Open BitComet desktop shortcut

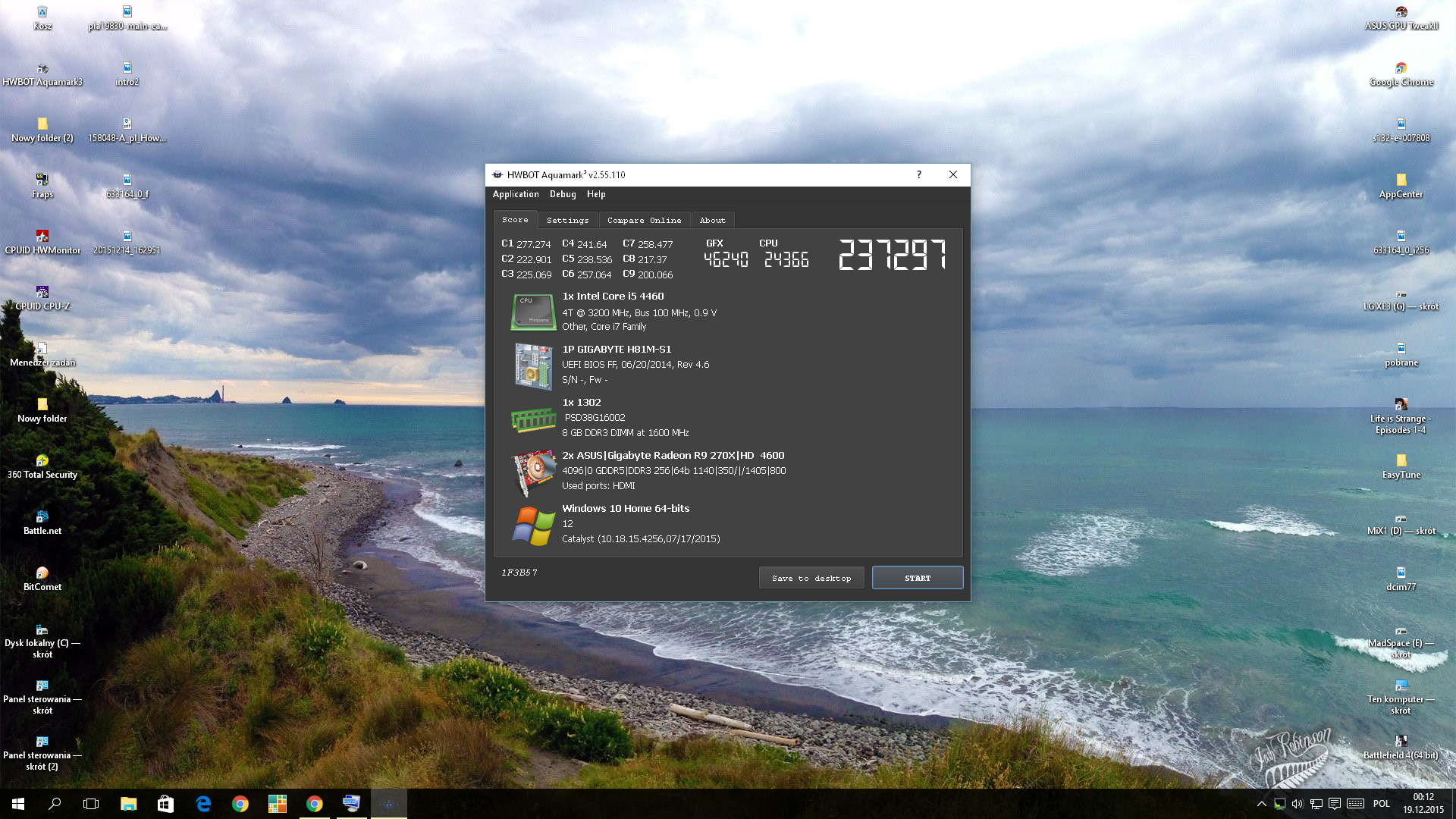(42, 579)
